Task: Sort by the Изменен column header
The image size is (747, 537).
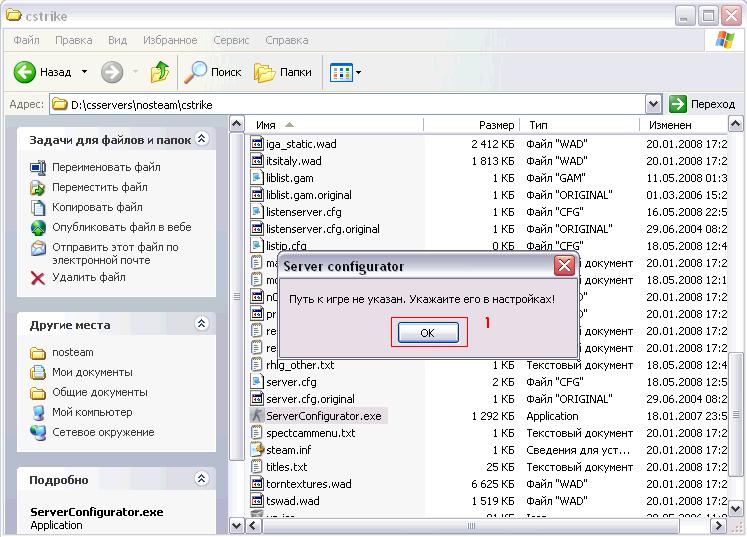Action: [683, 125]
